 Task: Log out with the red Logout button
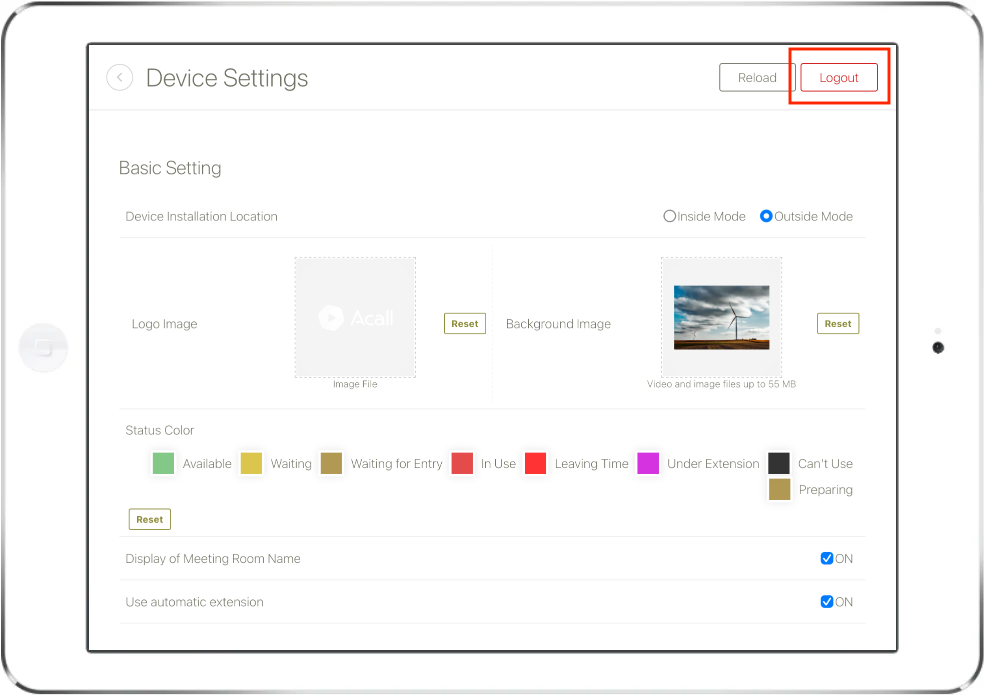click(839, 77)
